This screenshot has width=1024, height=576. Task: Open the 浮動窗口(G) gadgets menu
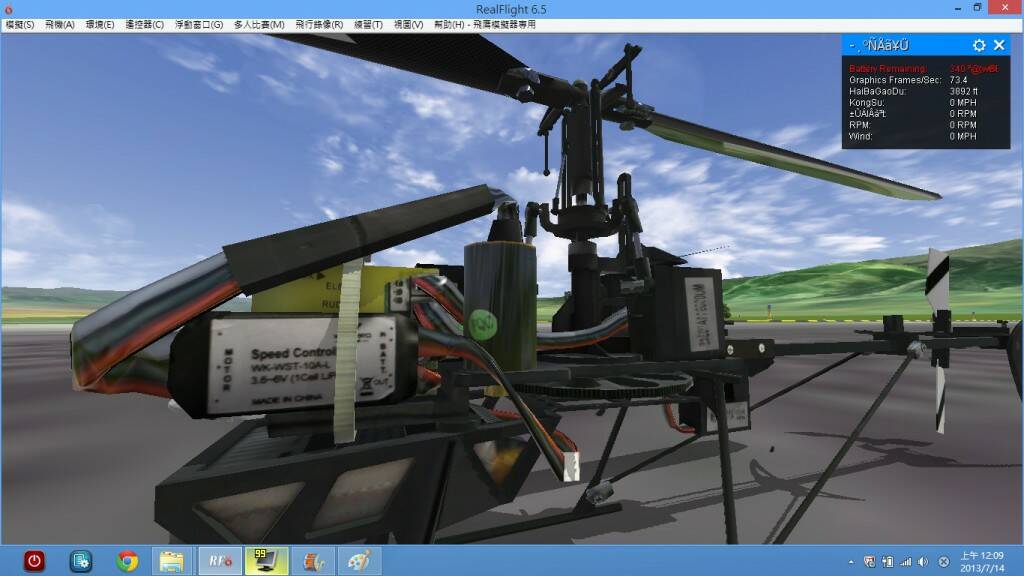point(199,25)
